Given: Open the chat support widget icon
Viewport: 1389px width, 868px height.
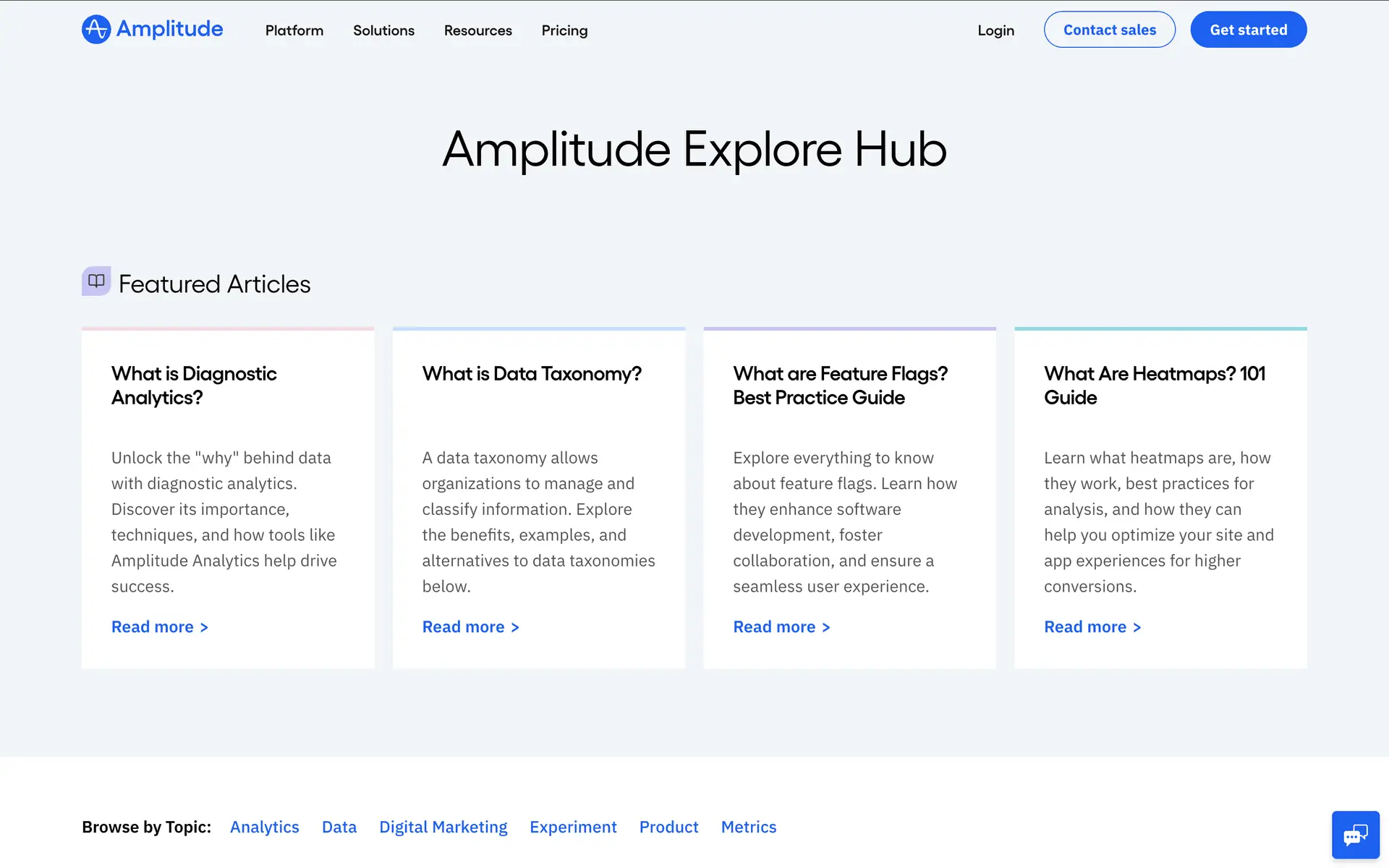Looking at the screenshot, I should pyautogui.click(x=1355, y=835).
